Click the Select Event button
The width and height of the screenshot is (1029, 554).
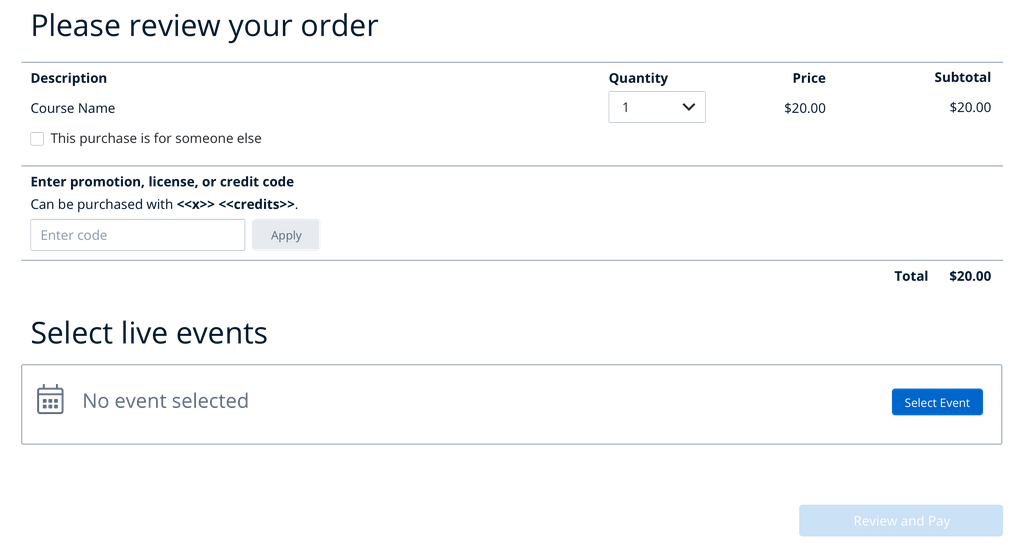[x=937, y=402]
